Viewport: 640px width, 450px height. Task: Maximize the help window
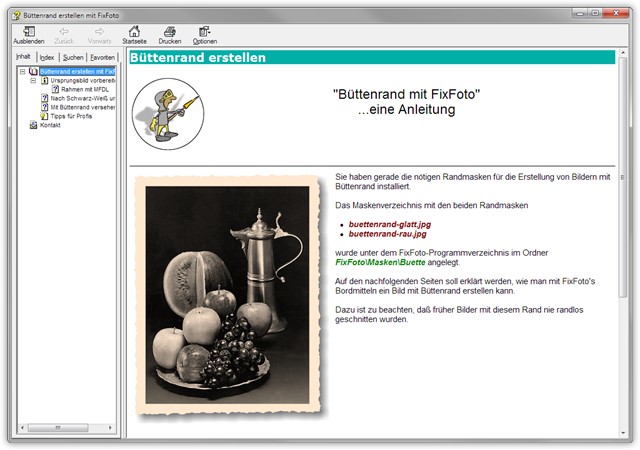tap(595, 13)
